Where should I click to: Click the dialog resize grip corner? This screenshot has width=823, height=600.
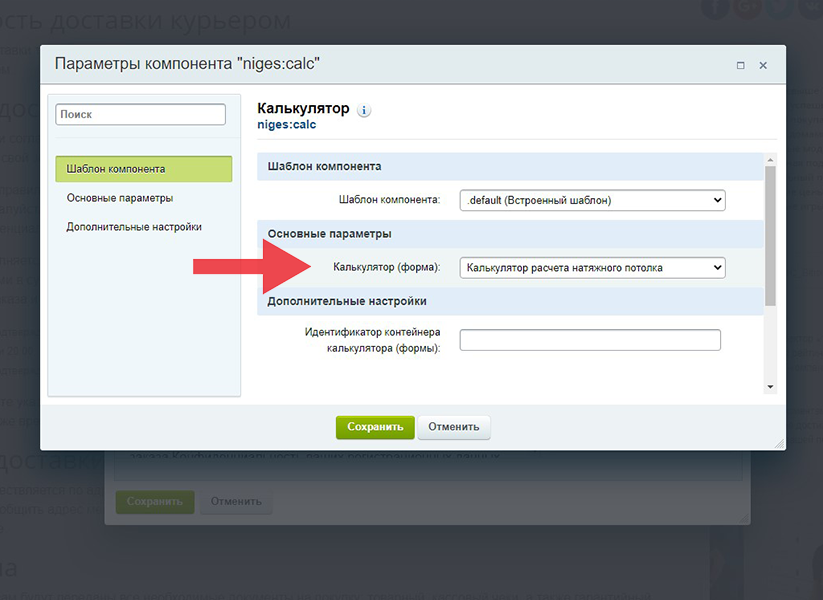click(x=780, y=444)
